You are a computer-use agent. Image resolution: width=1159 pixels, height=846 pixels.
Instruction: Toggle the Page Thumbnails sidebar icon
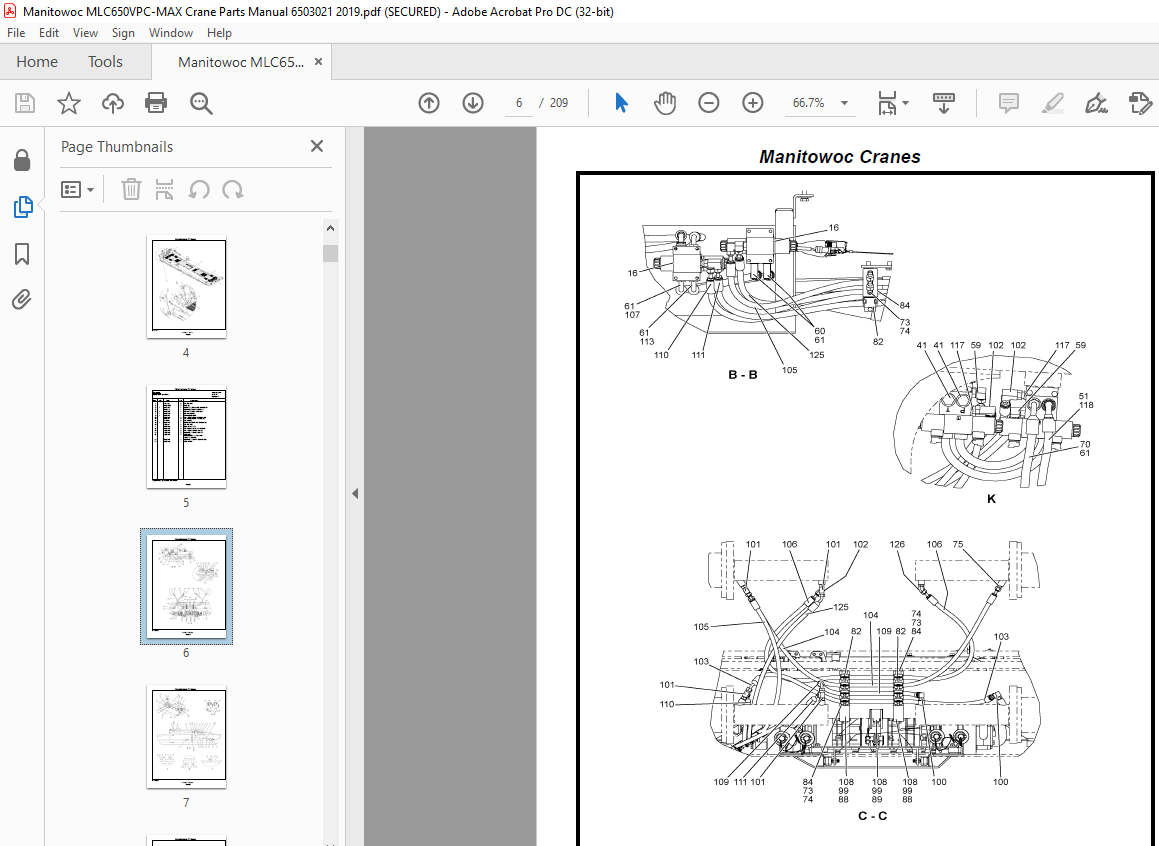click(22, 207)
